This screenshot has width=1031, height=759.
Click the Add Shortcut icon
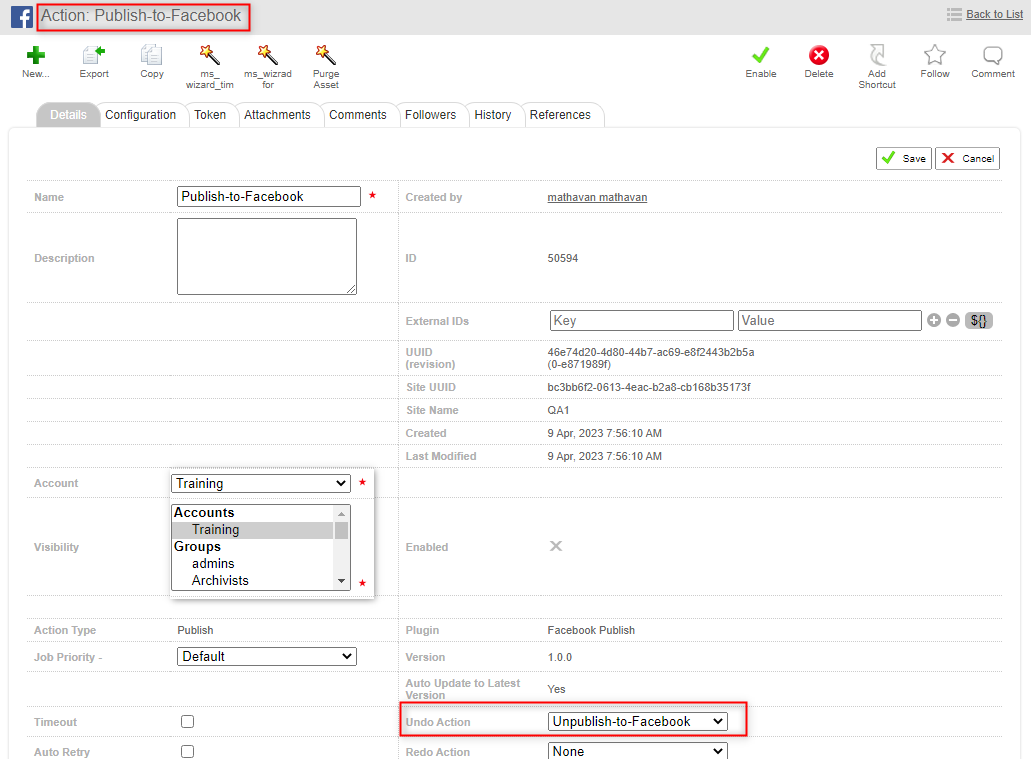coord(876,55)
